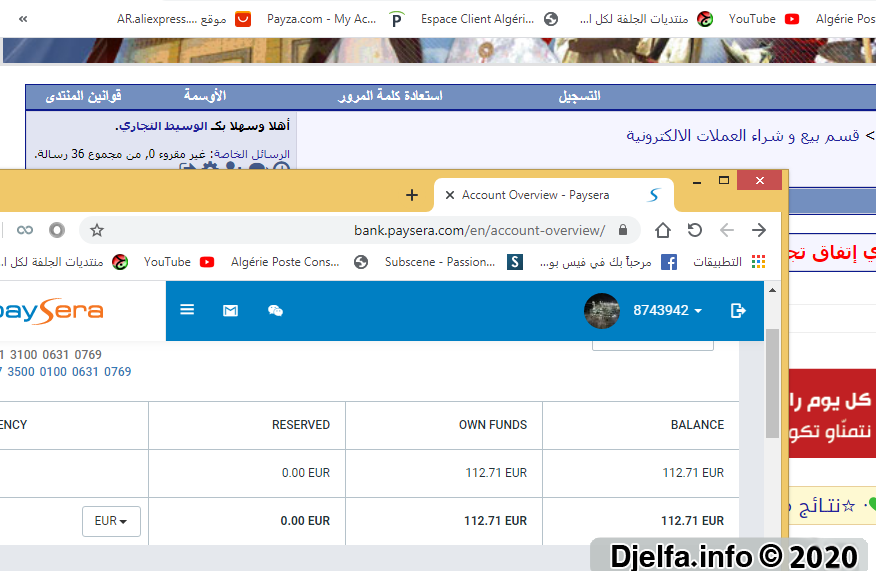The height and width of the screenshot is (571, 876).
Task: Reload the Paysera page
Action: point(694,230)
